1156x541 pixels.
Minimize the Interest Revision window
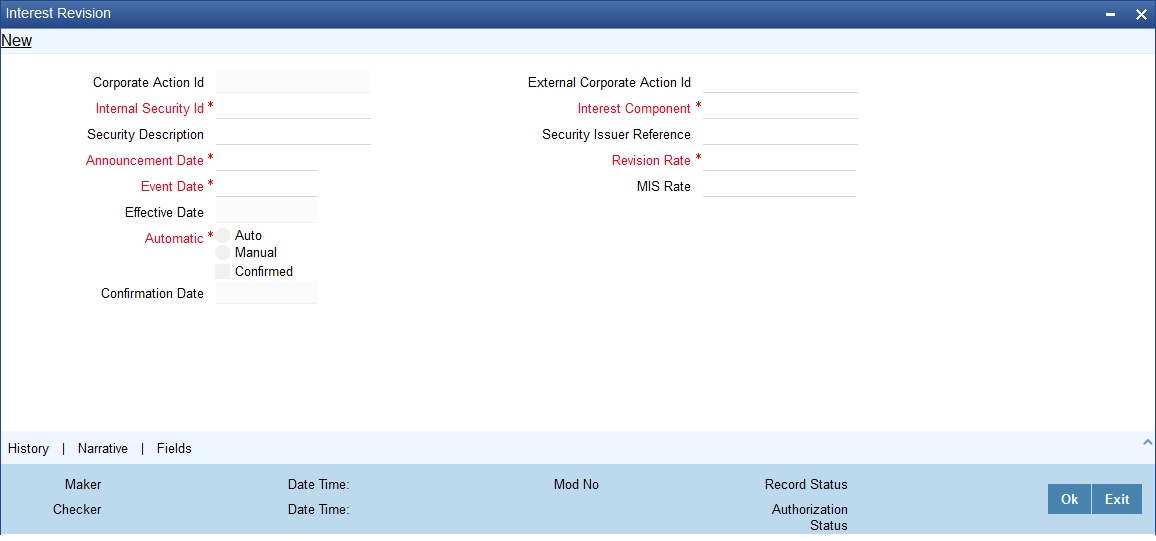click(1110, 15)
